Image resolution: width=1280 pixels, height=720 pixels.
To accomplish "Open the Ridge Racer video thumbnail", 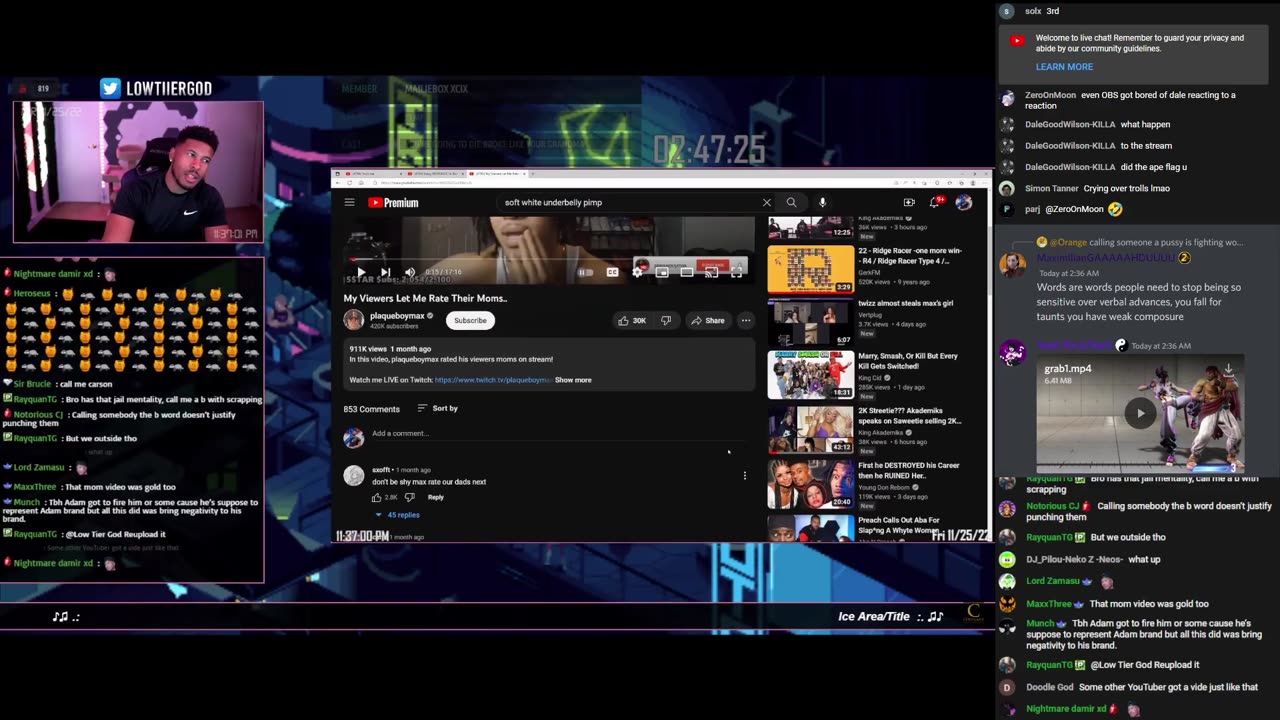I will [811, 269].
